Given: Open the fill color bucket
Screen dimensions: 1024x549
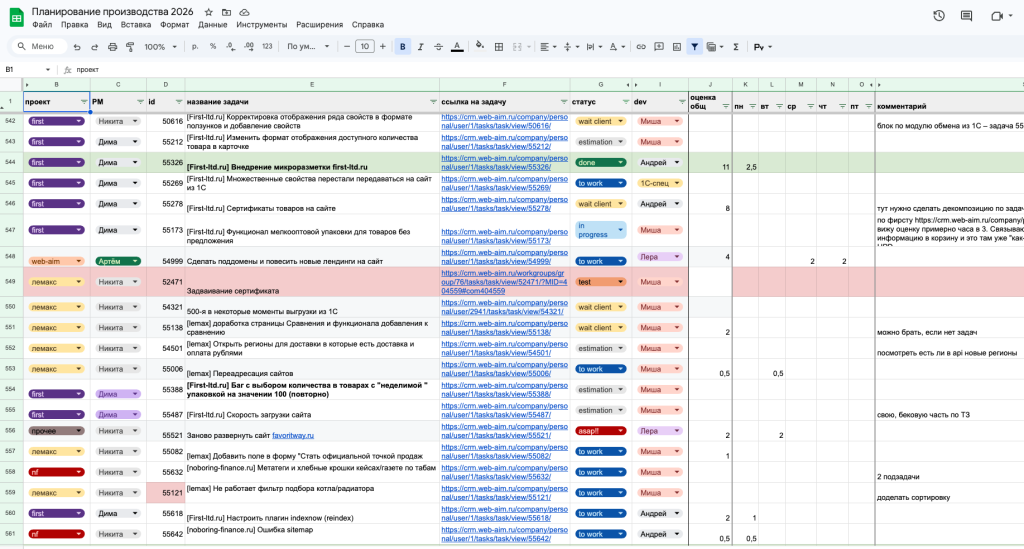Looking at the screenshot, I should (480, 46).
